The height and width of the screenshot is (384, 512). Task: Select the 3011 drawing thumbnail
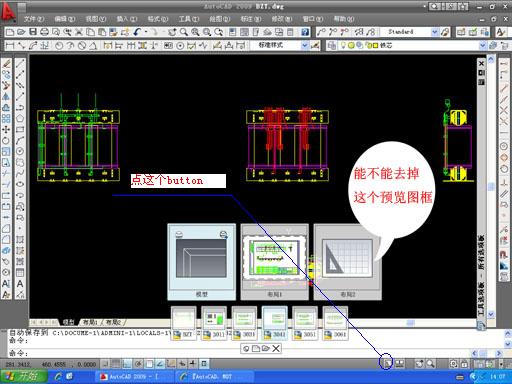(x=214, y=323)
